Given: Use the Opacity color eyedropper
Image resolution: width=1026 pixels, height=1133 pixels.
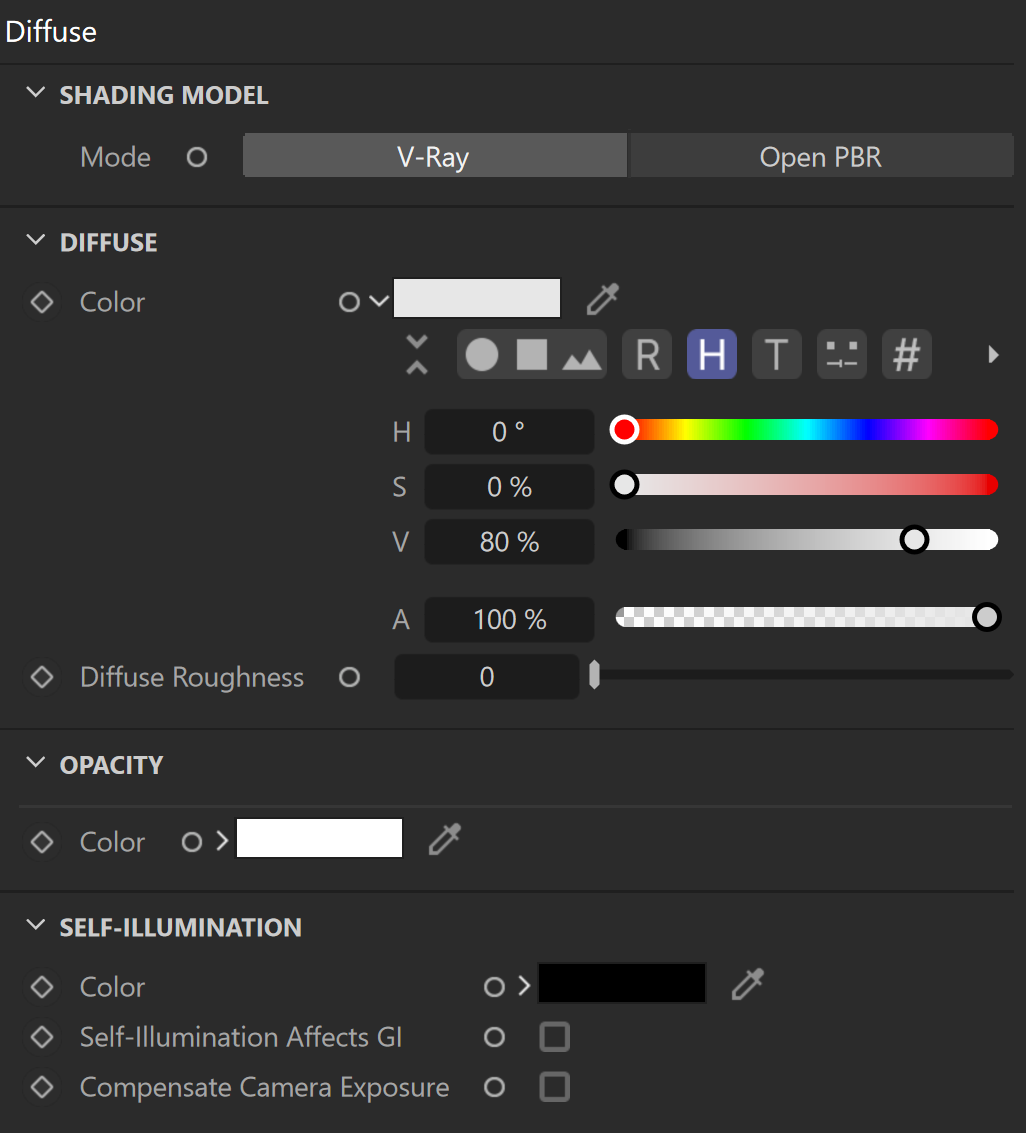Looking at the screenshot, I should pyautogui.click(x=444, y=839).
